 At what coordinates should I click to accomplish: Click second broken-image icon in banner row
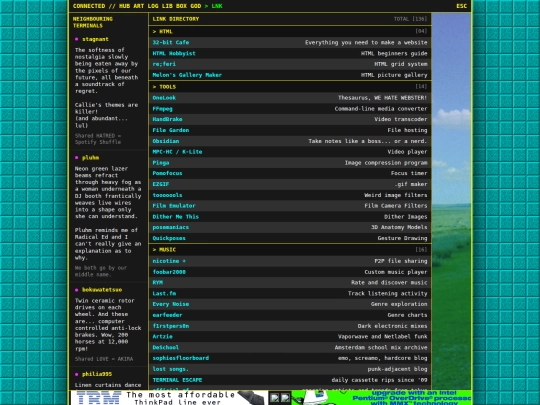pos(285,398)
